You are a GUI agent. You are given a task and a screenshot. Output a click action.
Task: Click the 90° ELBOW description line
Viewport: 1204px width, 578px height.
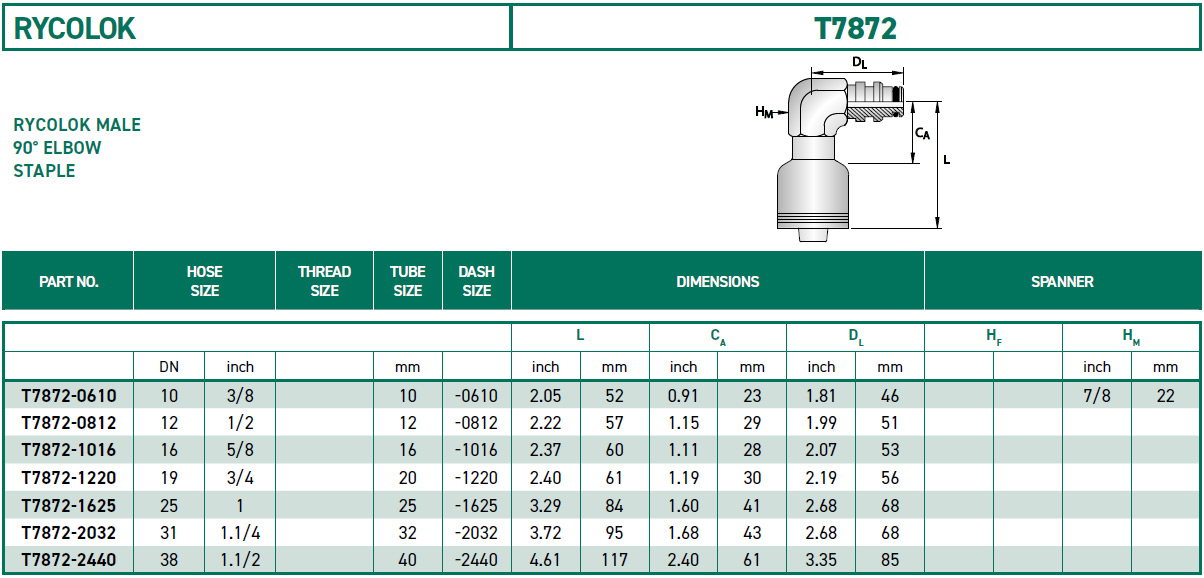tap(57, 148)
